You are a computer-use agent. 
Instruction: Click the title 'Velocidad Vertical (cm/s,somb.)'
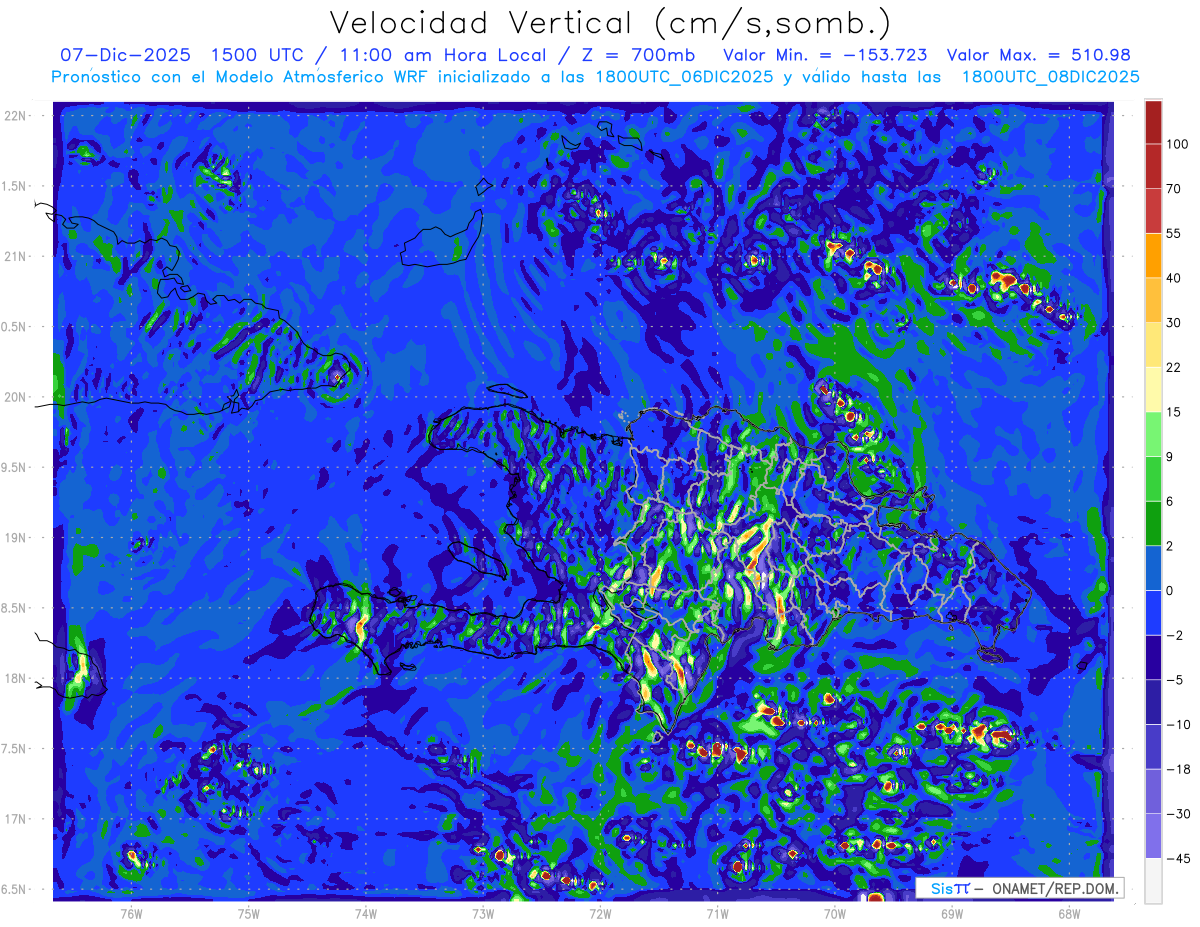(611, 23)
